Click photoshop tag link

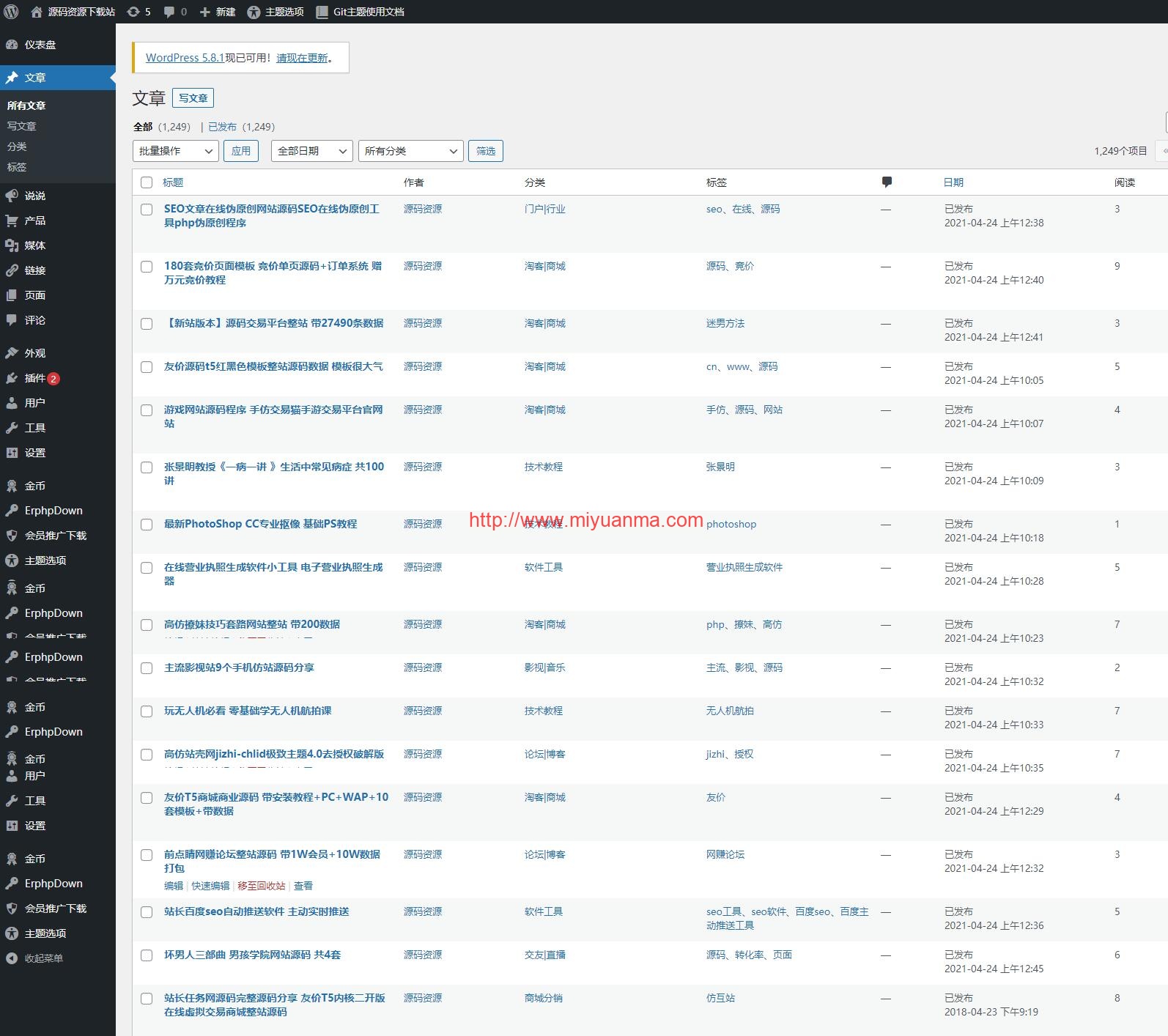[731, 525]
